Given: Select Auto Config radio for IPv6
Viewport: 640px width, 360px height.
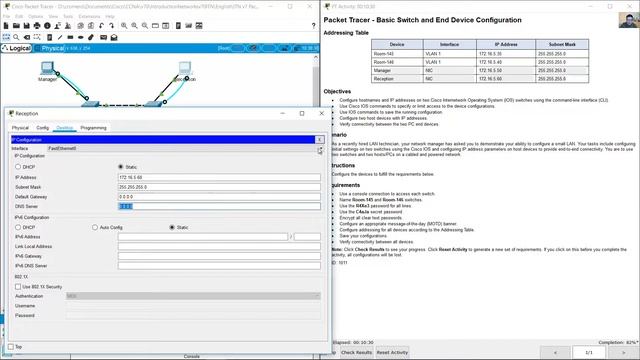Looking at the screenshot, I should coord(95,227).
